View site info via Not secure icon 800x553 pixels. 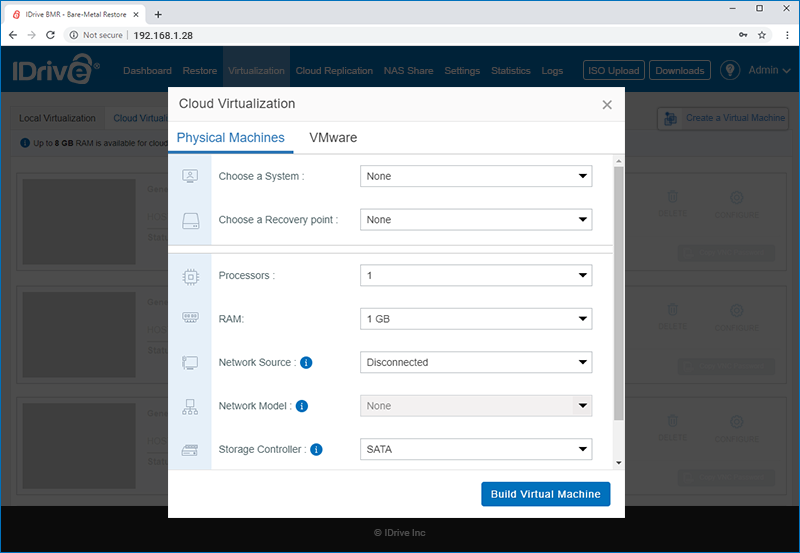74,35
